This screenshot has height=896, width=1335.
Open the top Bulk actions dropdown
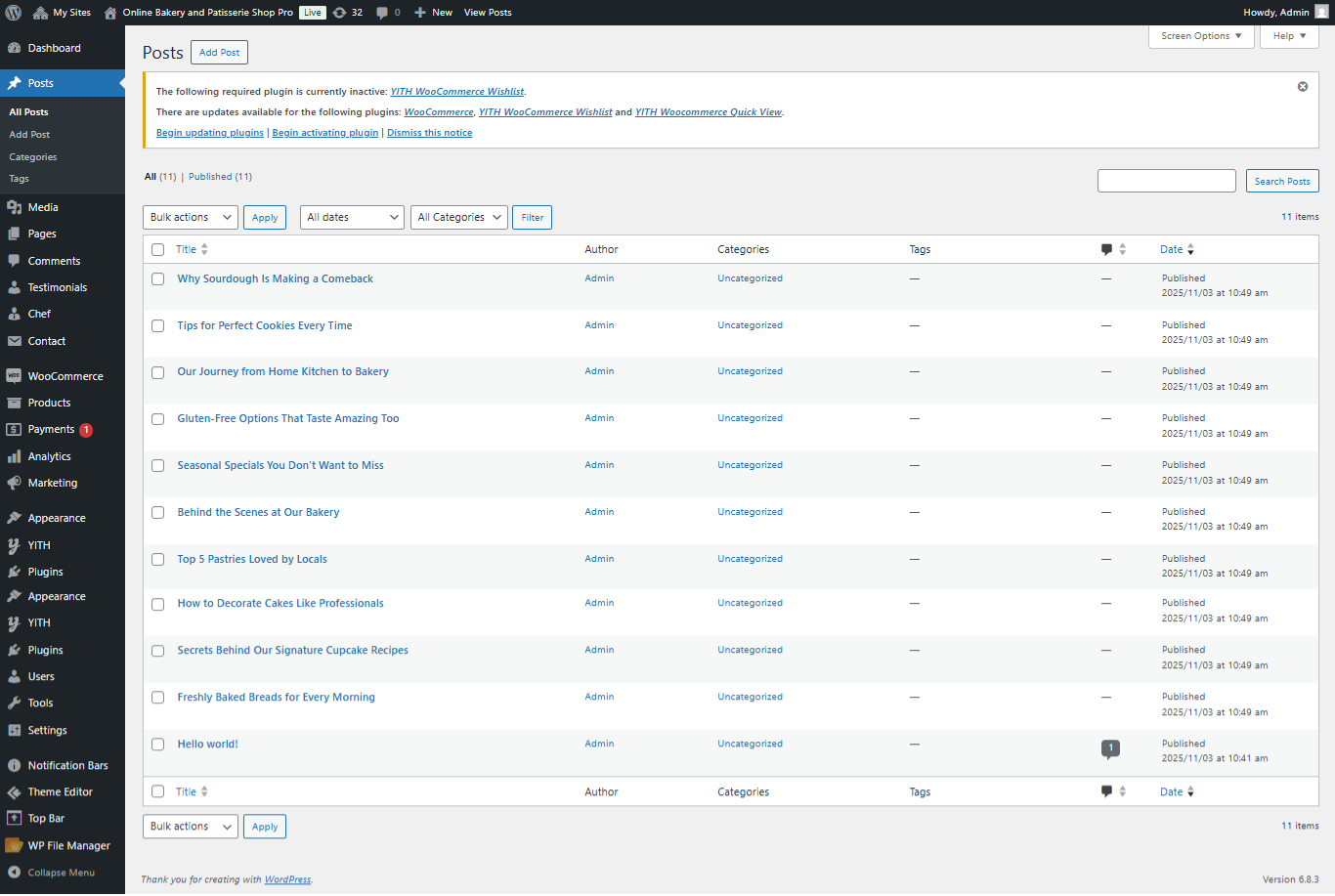[190, 217]
